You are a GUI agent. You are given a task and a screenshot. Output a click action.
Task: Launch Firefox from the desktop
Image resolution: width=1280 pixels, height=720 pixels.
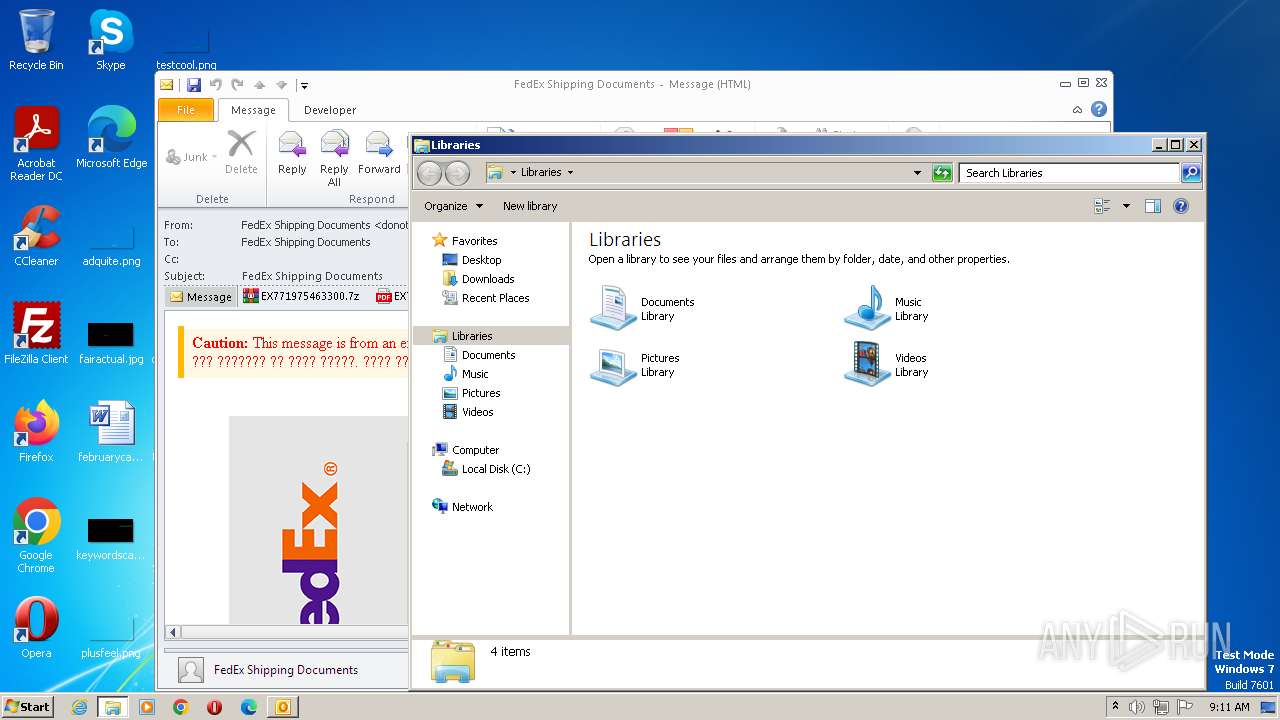[36, 431]
